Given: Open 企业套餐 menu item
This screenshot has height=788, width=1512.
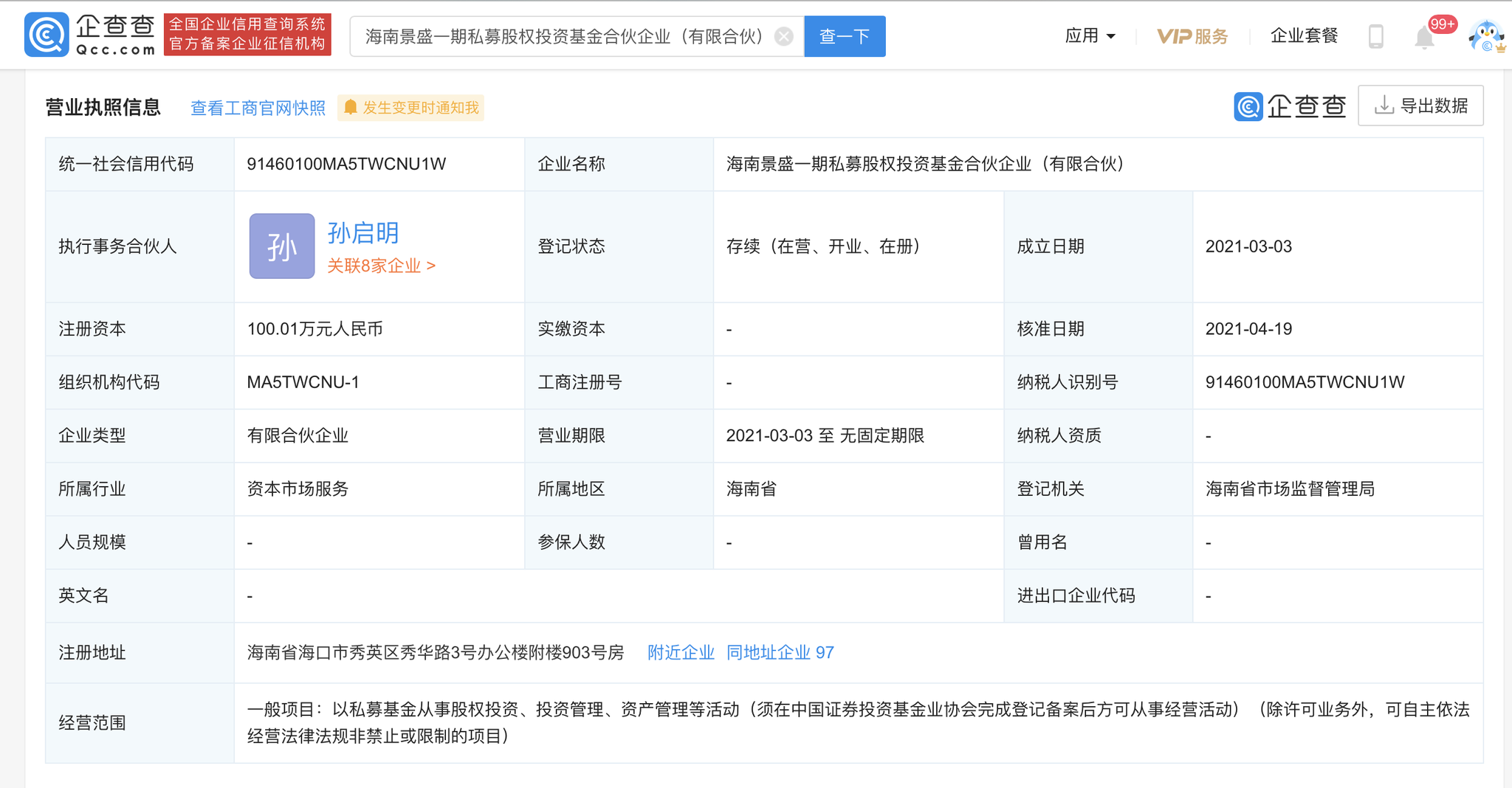Looking at the screenshot, I should pos(1304,35).
